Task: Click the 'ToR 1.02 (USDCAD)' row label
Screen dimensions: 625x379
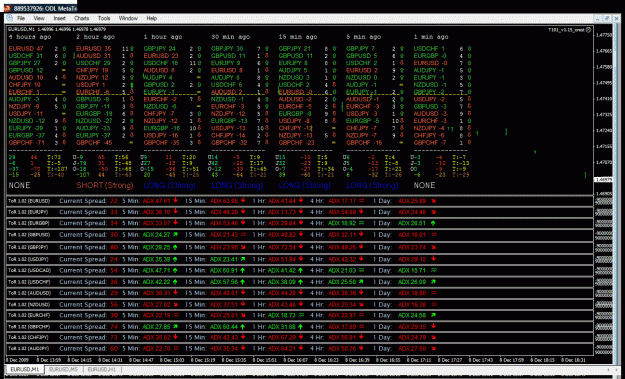Action: click(x=28, y=271)
